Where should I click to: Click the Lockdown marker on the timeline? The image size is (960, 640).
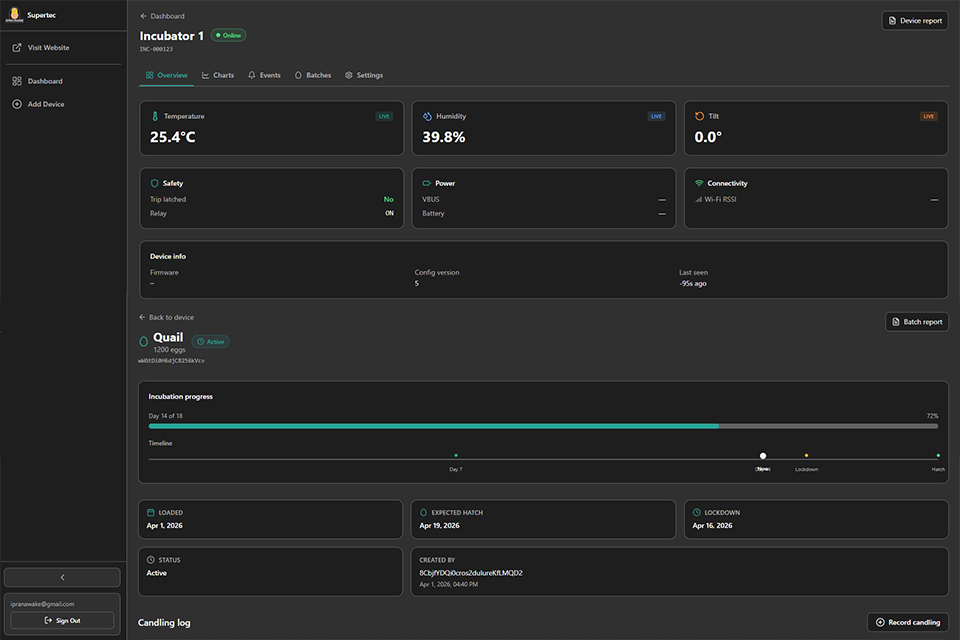[805, 453]
